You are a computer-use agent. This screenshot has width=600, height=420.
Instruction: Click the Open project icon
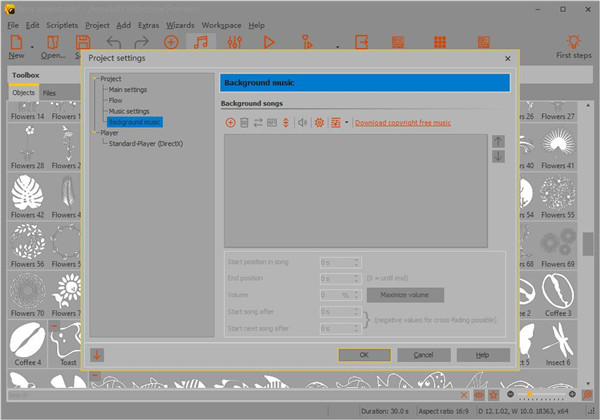pyautogui.click(x=53, y=42)
